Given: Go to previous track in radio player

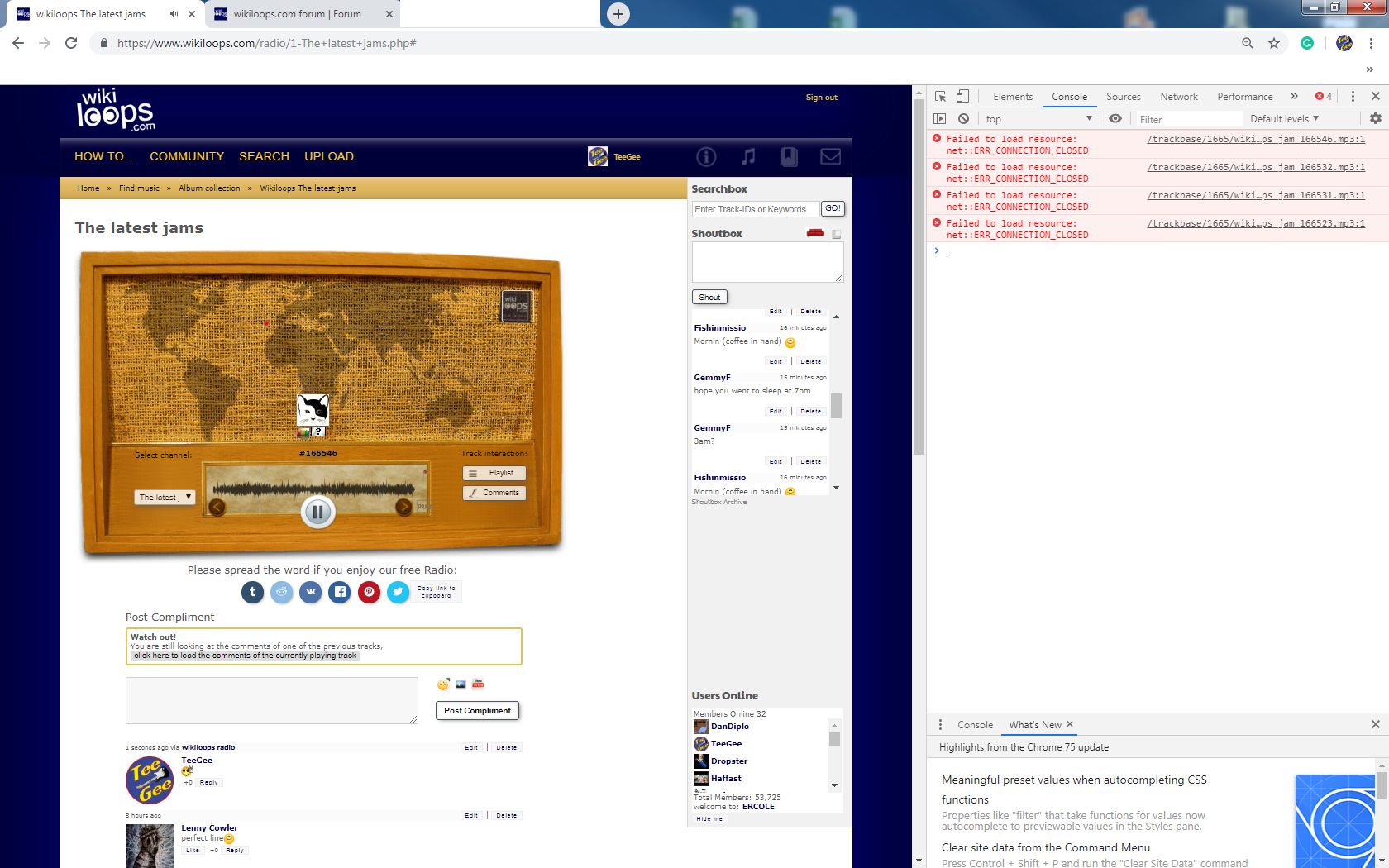Looking at the screenshot, I should (217, 507).
